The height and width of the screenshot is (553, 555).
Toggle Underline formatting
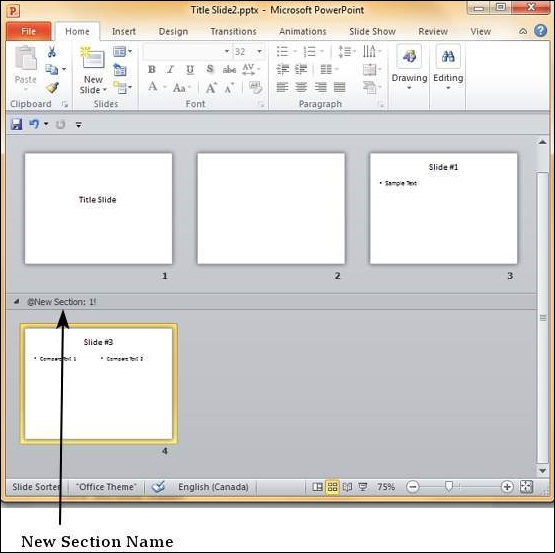pyautogui.click(x=190, y=69)
